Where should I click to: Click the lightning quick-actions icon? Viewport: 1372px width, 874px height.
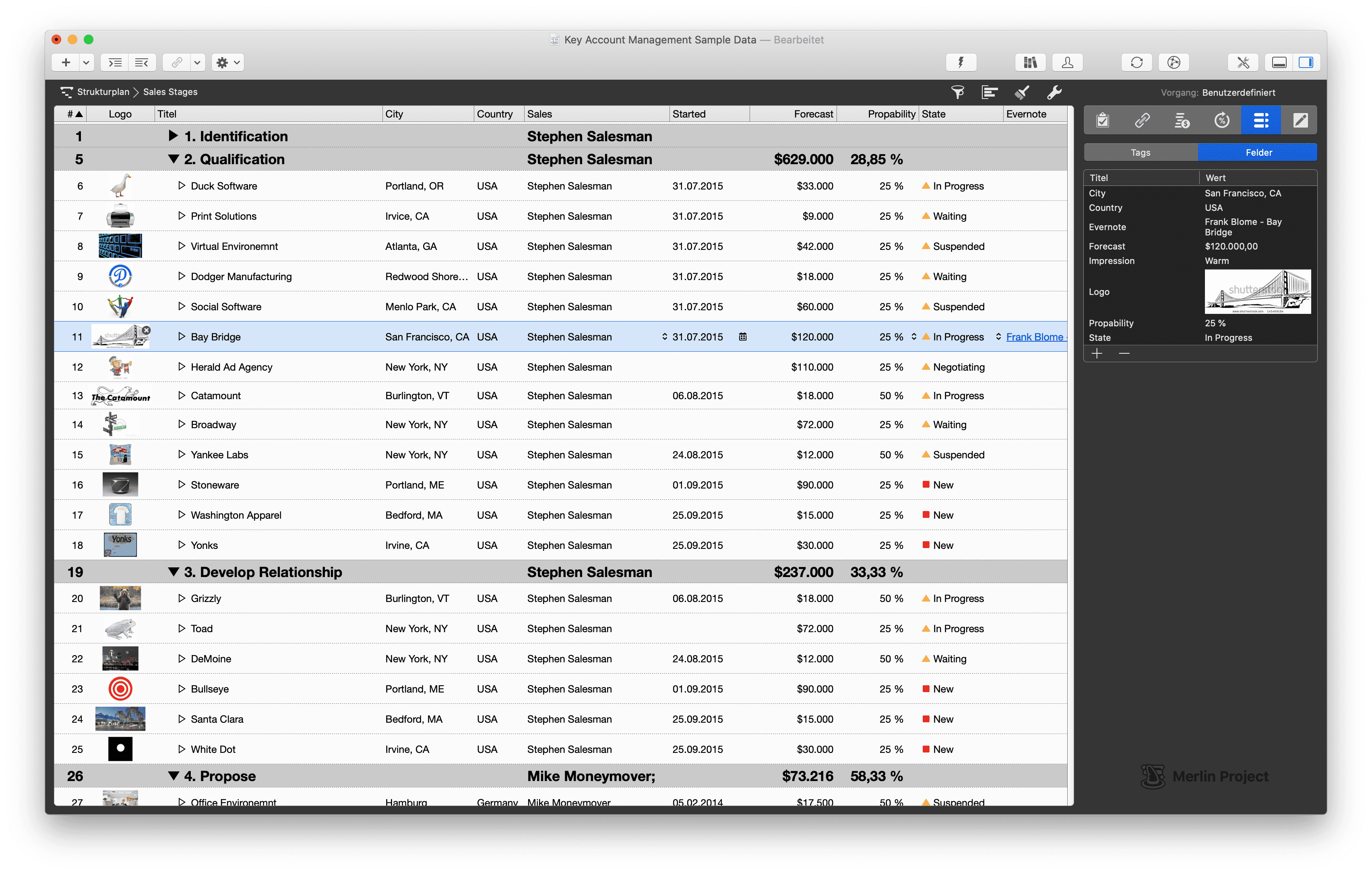(961, 62)
